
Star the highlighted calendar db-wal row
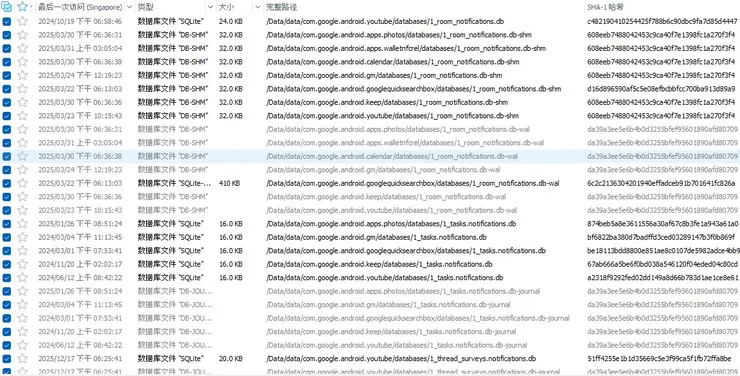(22, 156)
